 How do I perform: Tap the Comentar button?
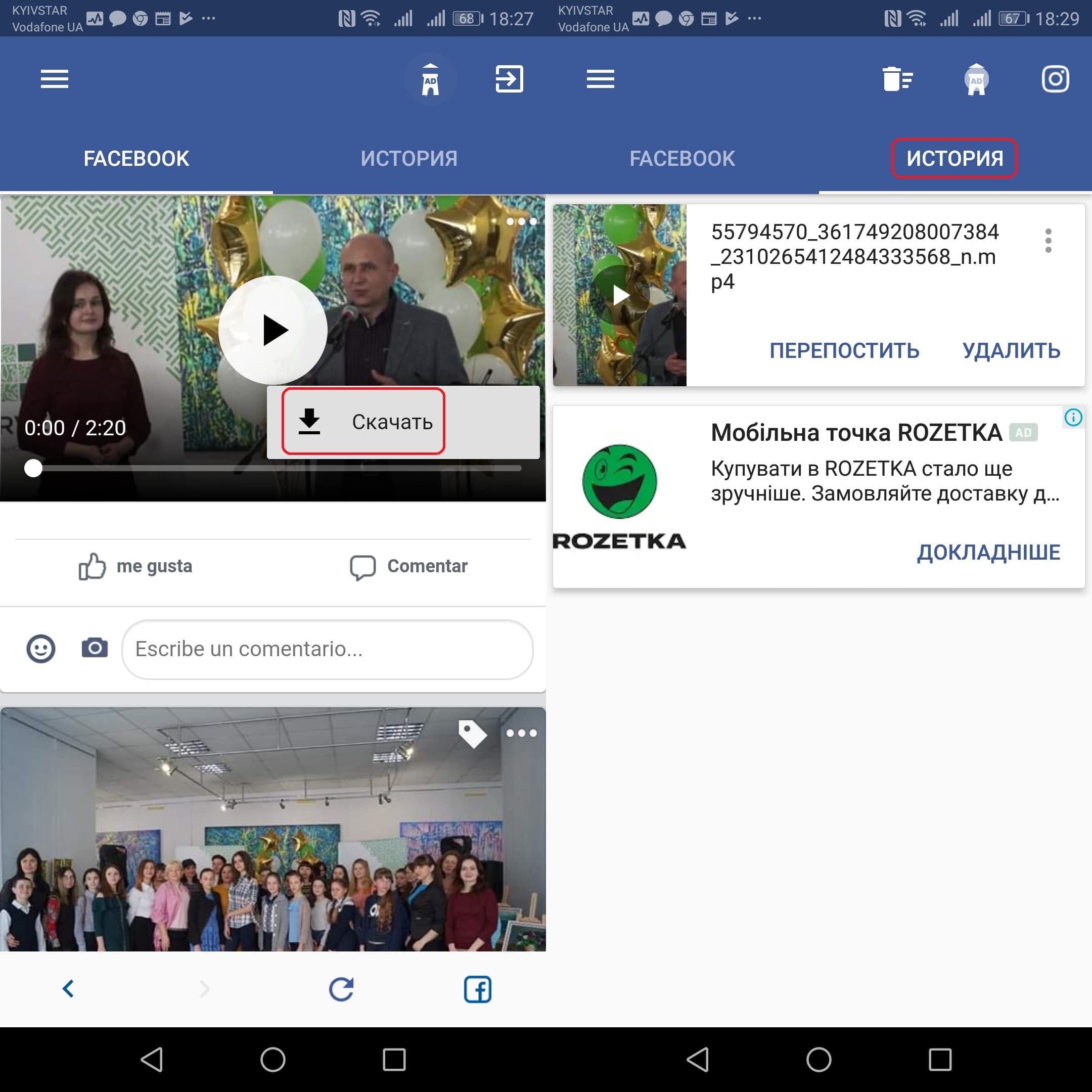(408, 566)
